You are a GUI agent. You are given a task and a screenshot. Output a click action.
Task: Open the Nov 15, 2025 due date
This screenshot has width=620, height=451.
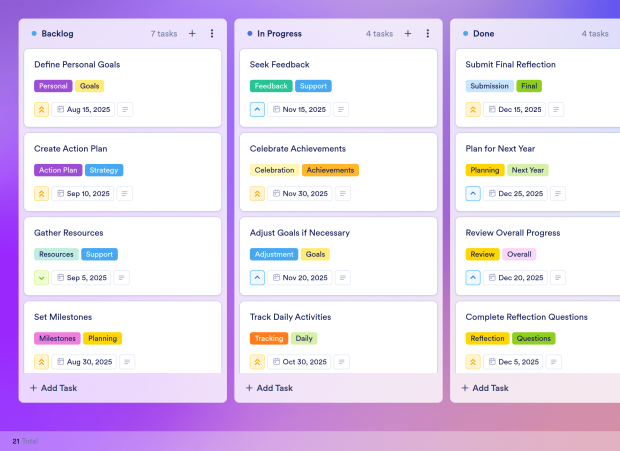tap(299, 109)
